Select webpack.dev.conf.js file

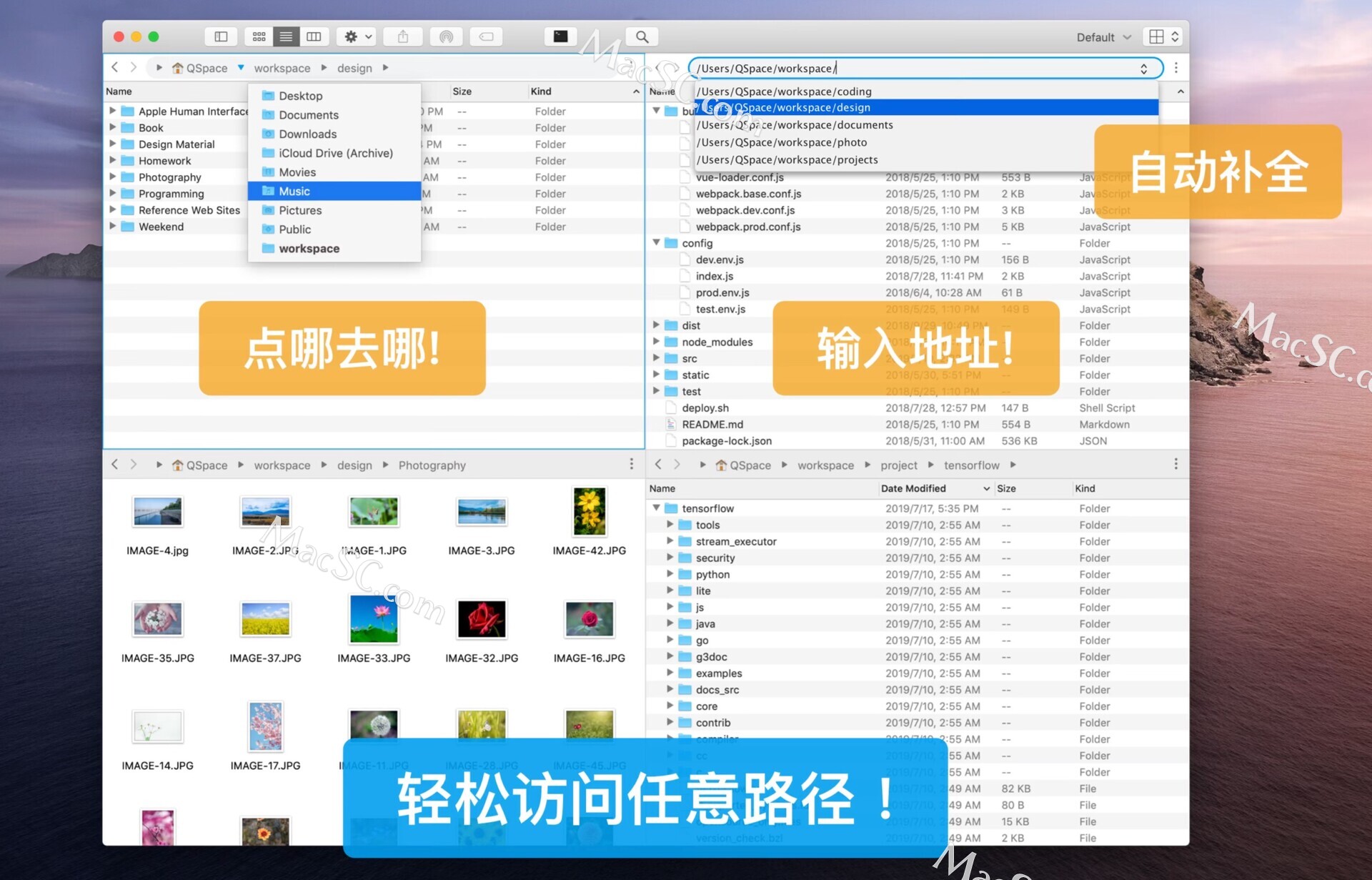[x=918, y=210]
